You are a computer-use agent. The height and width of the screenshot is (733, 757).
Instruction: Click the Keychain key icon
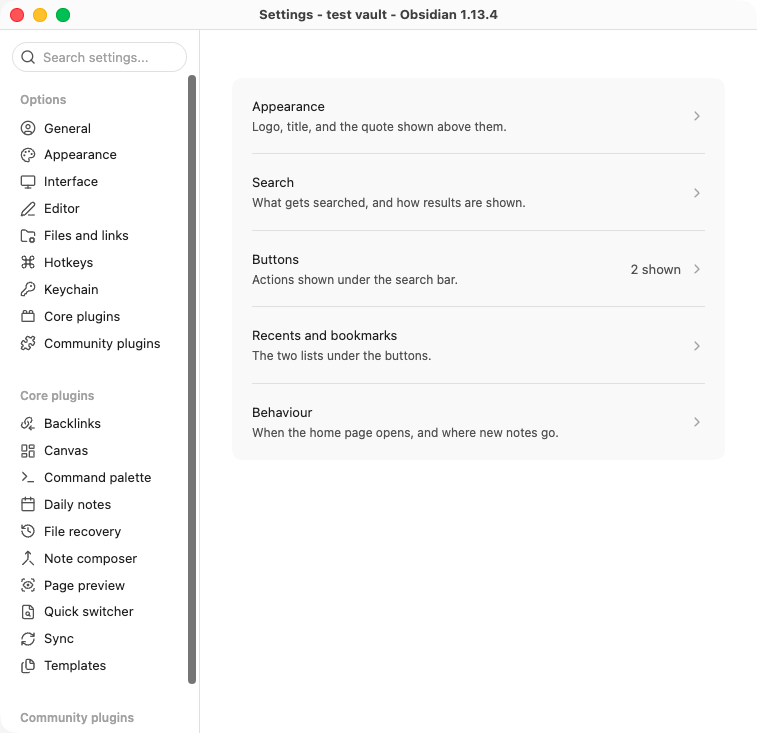pyautogui.click(x=28, y=289)
